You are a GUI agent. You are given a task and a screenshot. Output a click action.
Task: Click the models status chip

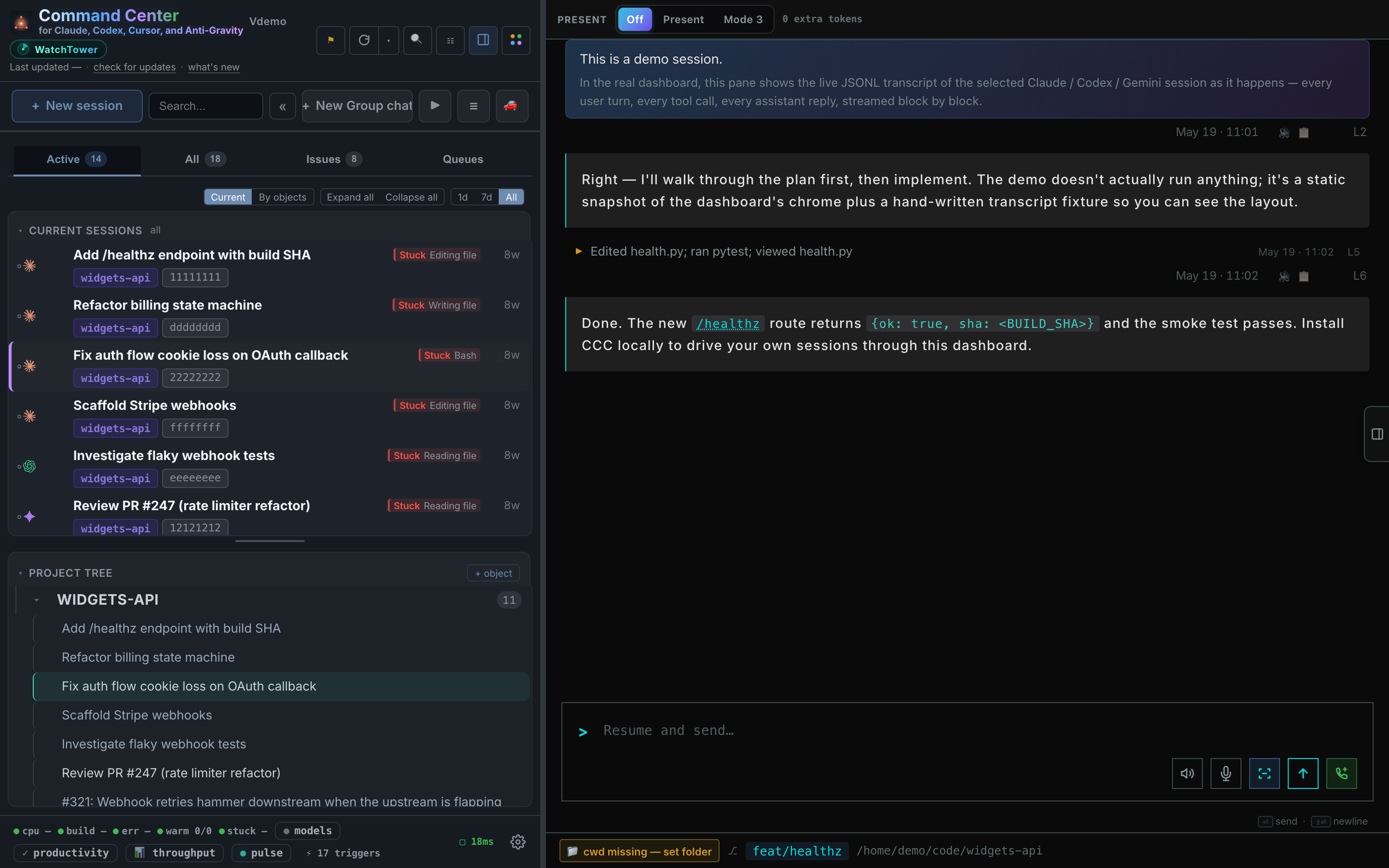[307, 831]
